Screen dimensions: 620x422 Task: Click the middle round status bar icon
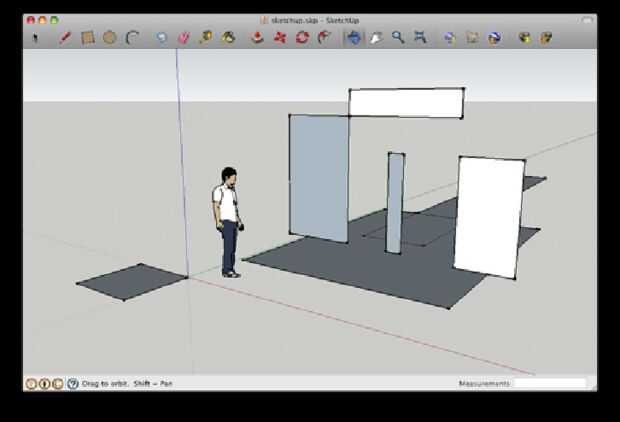coord(45,383)
